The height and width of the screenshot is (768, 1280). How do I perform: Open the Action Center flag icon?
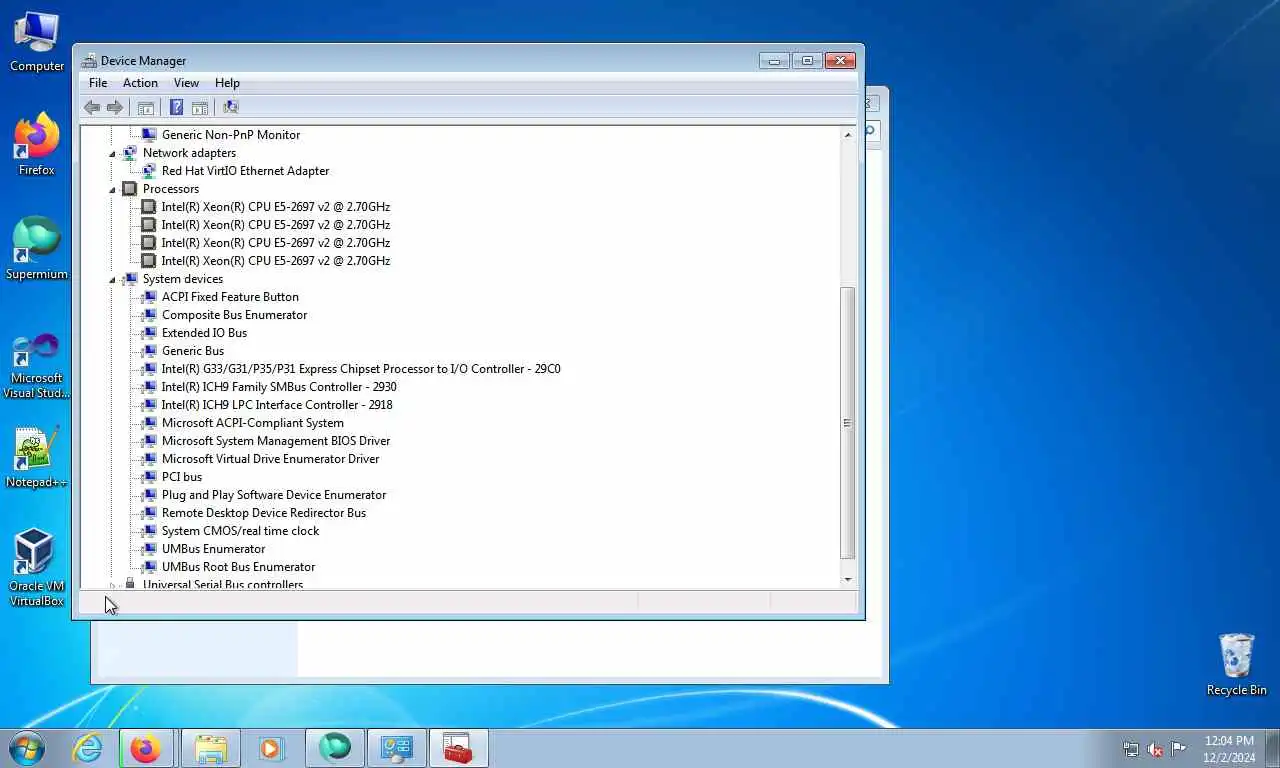pos(1179,749)
